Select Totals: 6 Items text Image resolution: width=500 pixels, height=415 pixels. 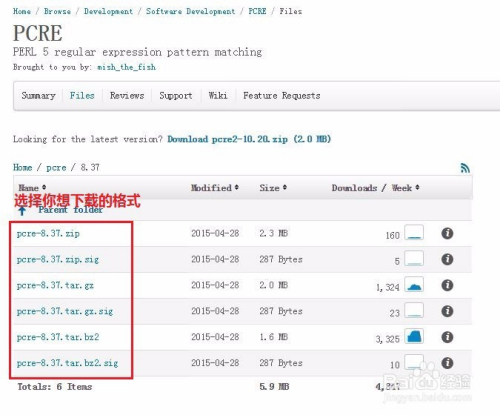(x=55, y=387)
